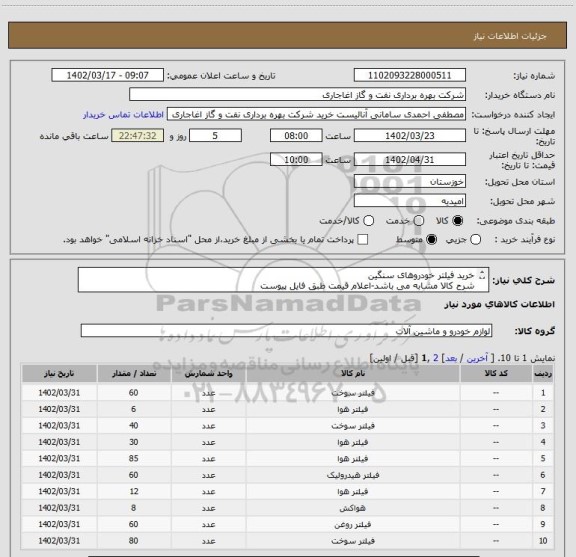Screen dimensions: 576x557
Task: Click the announcement date field 1402/03/17 - 09:07
Action: click(x=108, y=75)
